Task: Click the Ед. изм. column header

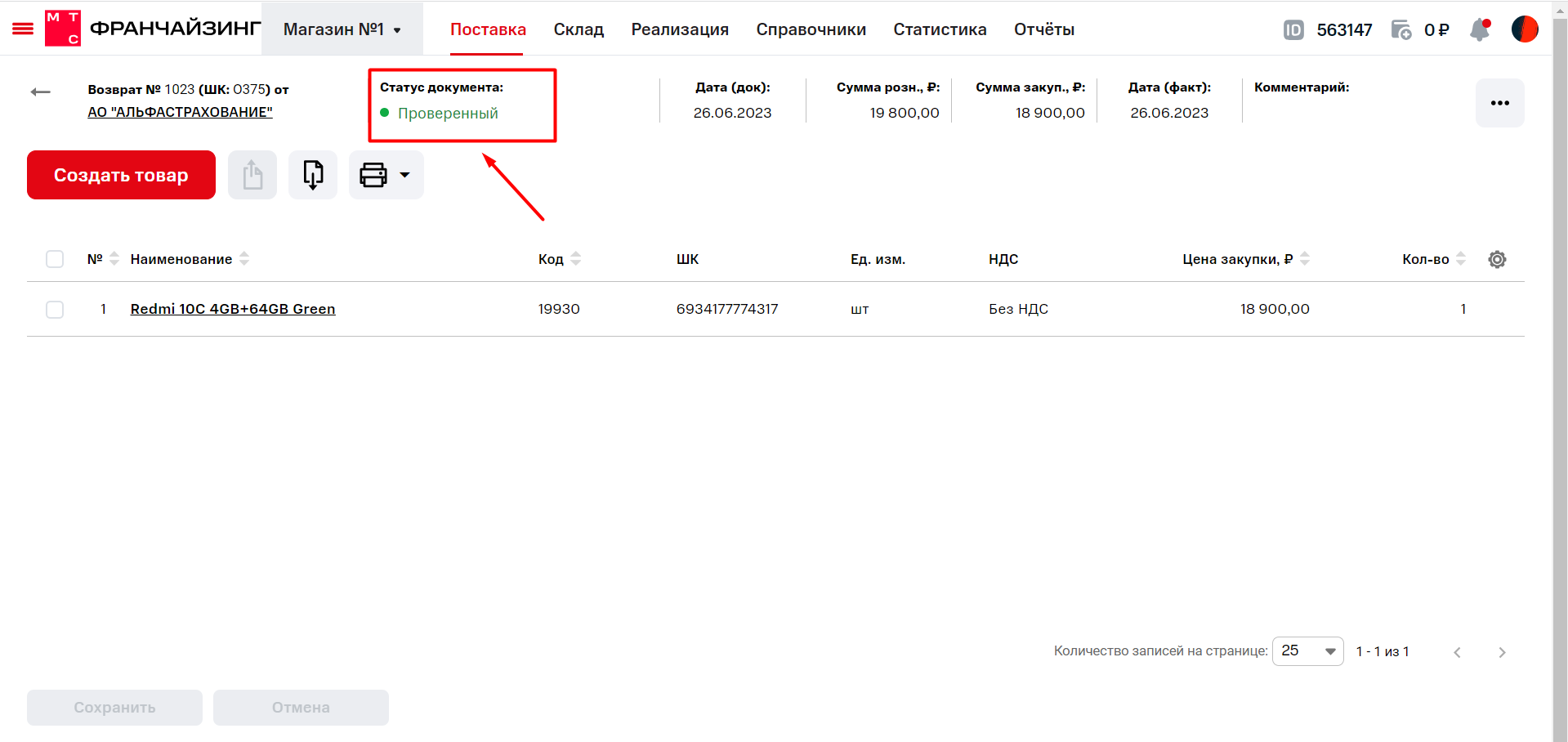Action: point(878,259)
